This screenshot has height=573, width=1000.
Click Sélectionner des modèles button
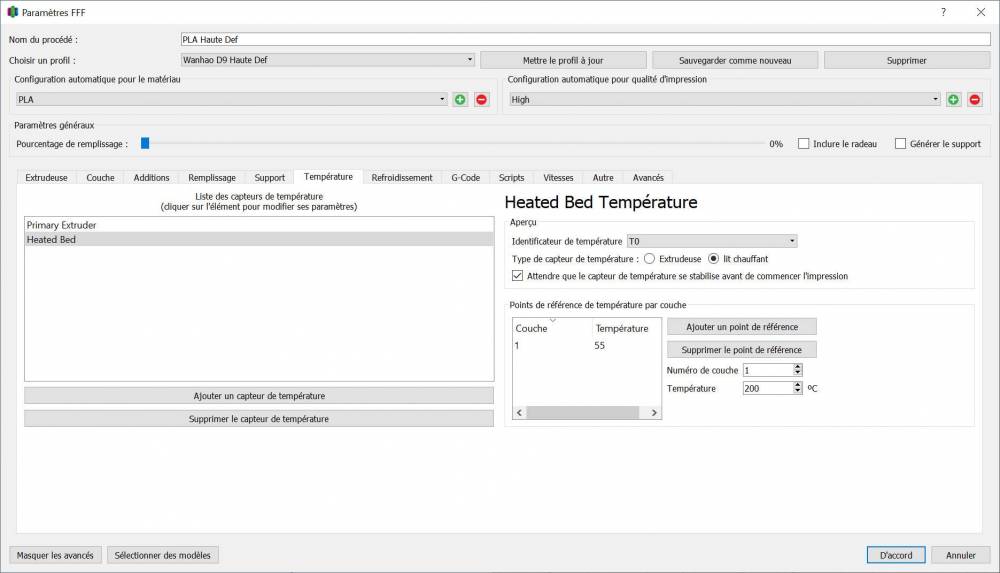click(163, 555)
